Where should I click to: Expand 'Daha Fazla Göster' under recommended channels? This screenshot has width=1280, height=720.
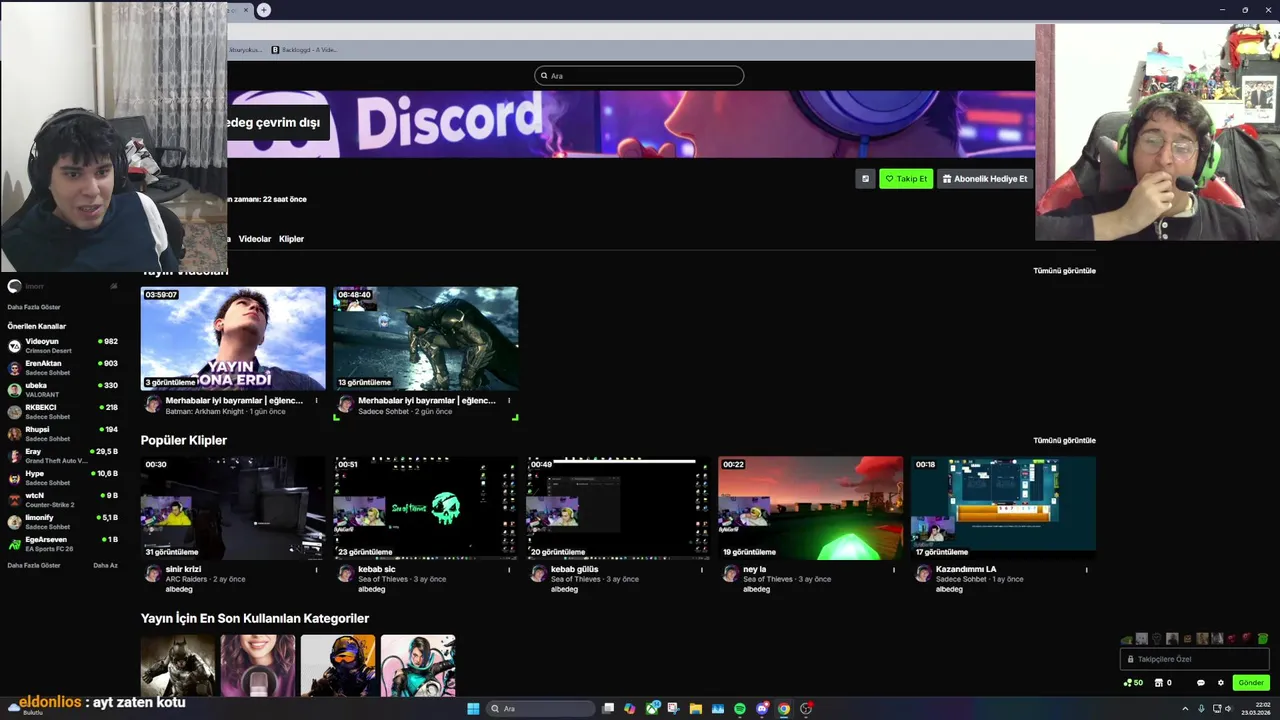click(x=34, y=565)
